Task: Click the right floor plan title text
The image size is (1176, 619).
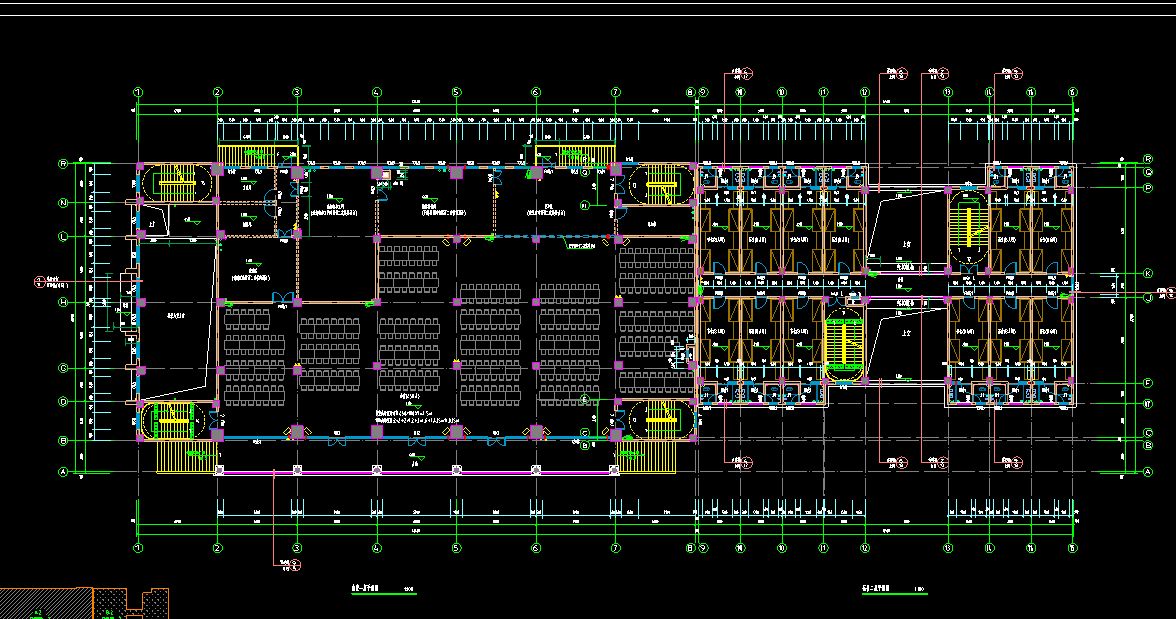Action: [878, 590]
